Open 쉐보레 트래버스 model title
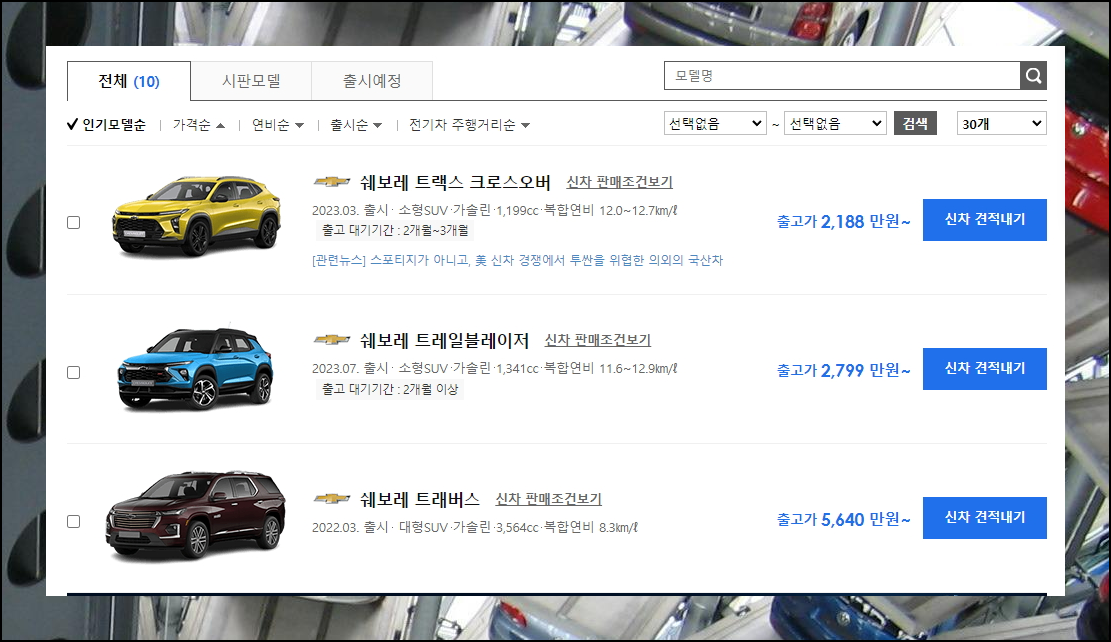 coord(419,499)
